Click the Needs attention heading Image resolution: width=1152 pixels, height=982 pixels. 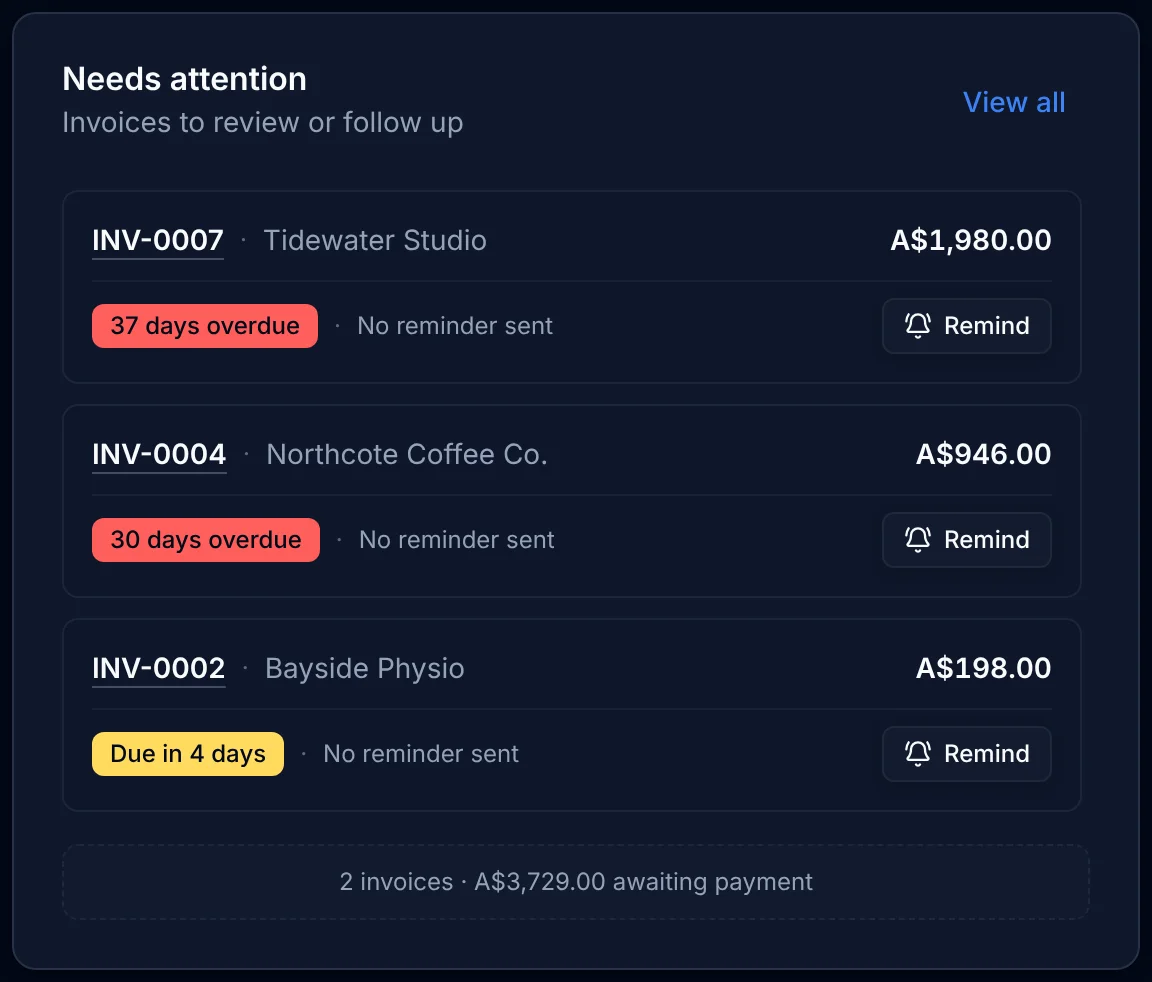184,79
